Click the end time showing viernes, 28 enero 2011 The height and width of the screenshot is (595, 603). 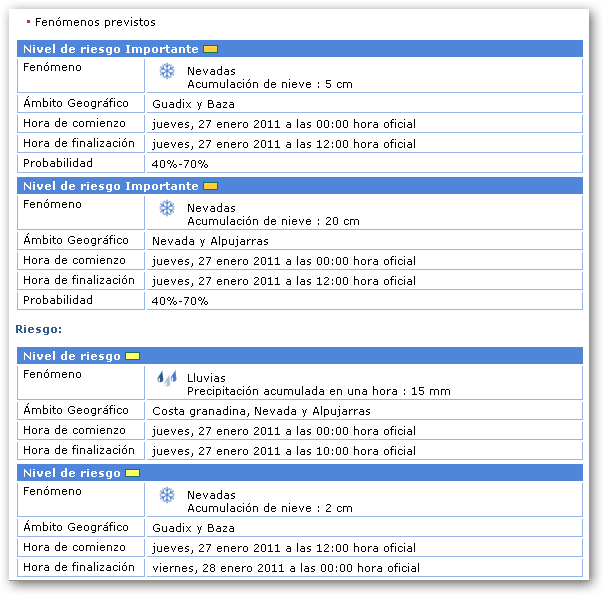[x=285, y=568]
